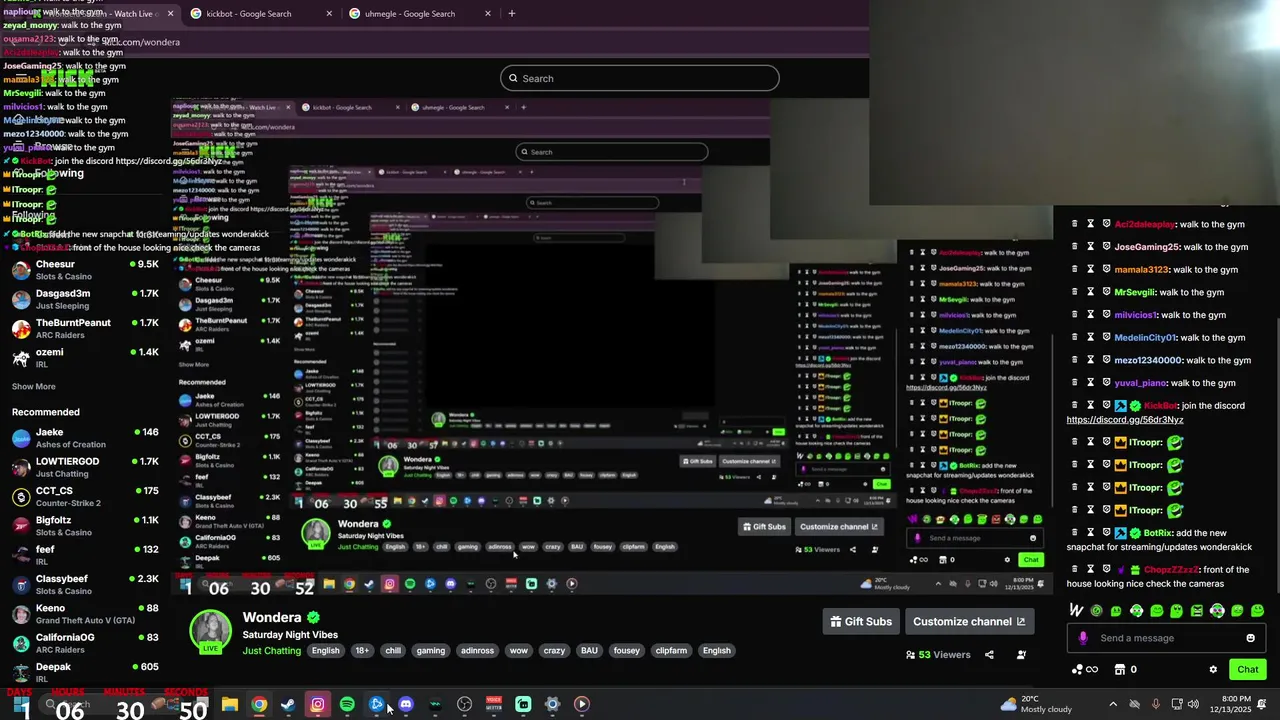The image size is (1280, 720).
Task: Open recommended channel LOWTIERGOD in the main sidebar
Action: coord(86,467)
